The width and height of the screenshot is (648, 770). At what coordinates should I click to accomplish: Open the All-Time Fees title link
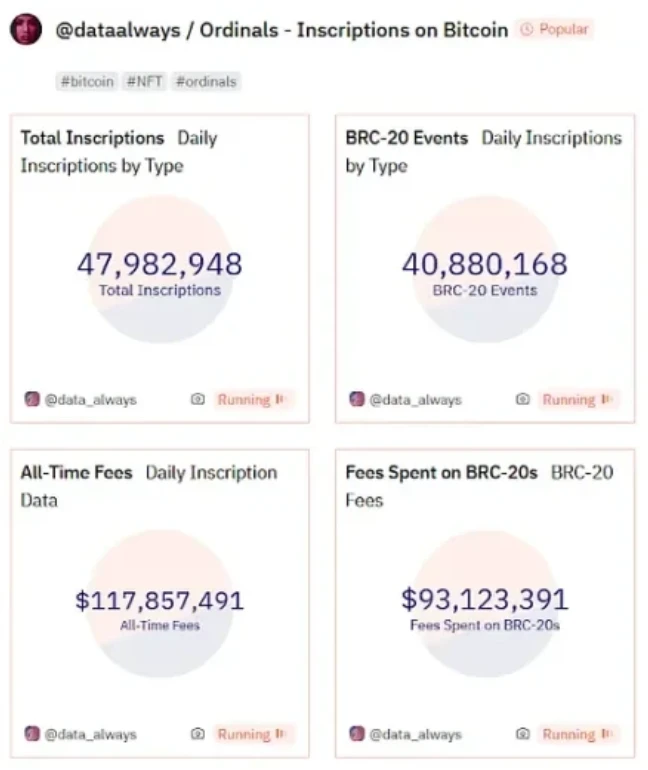coord(77,472)
